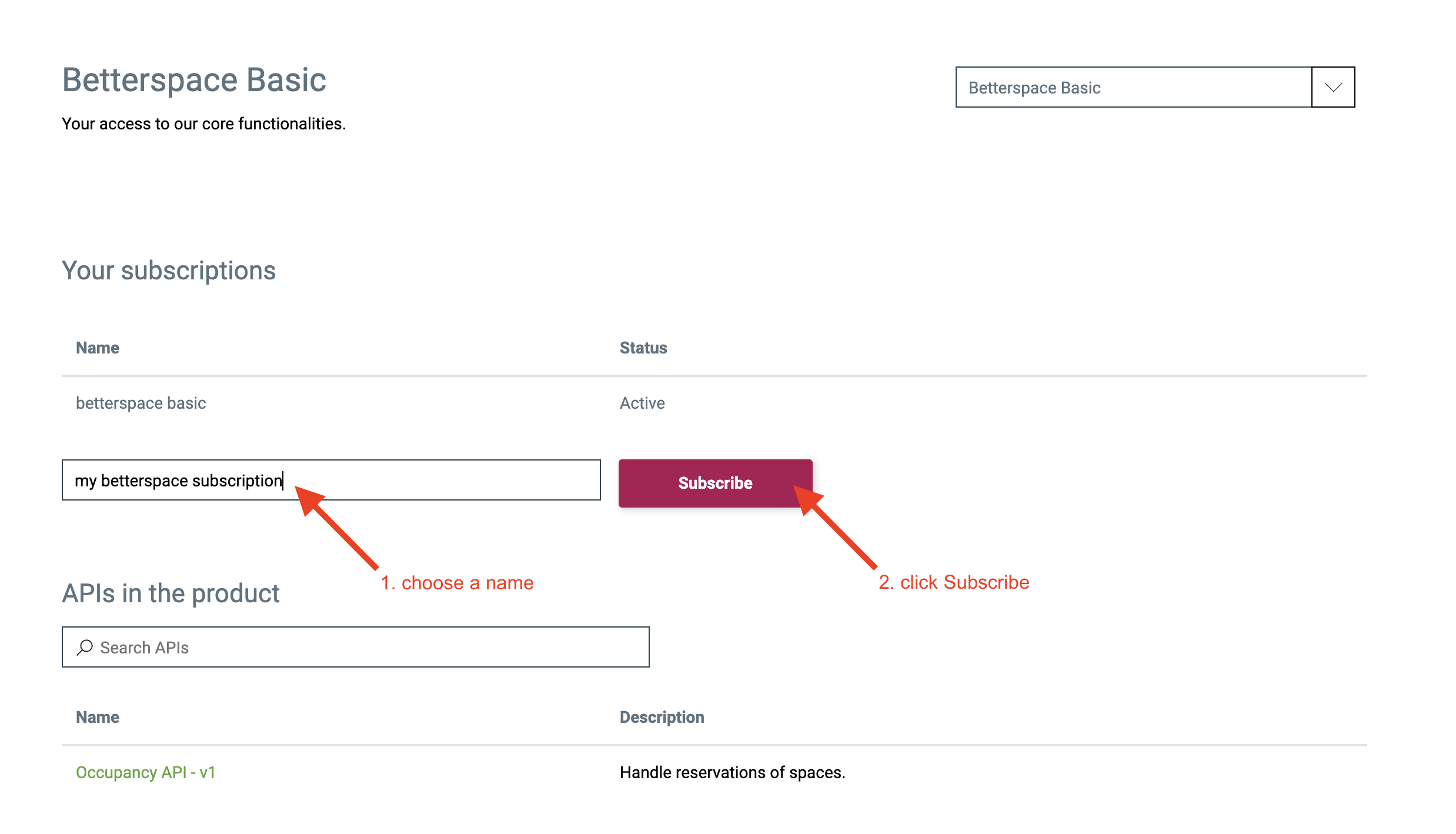Click the Handle reservations of spaces description
This screenshot has width=1456, height=834.
pos(732,773)
